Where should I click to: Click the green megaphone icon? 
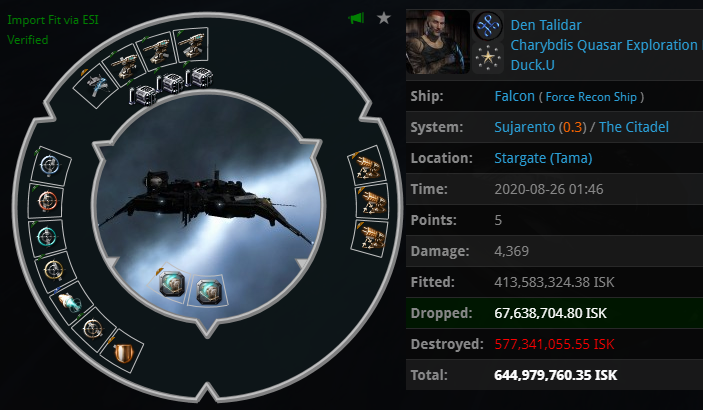pyautogui.click(x=357, y=18)
